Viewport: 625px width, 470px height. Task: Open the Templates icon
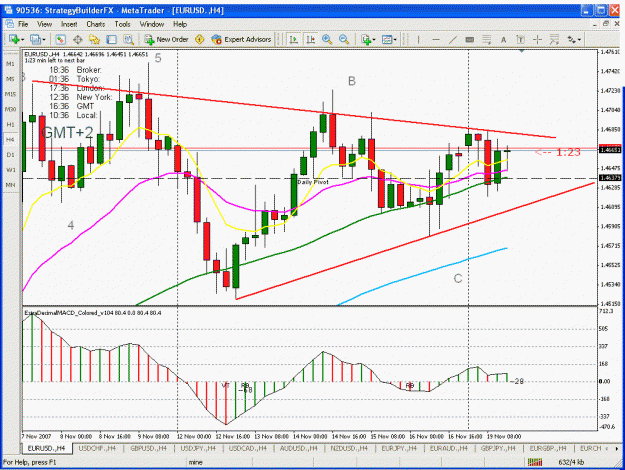click(387, 39)
